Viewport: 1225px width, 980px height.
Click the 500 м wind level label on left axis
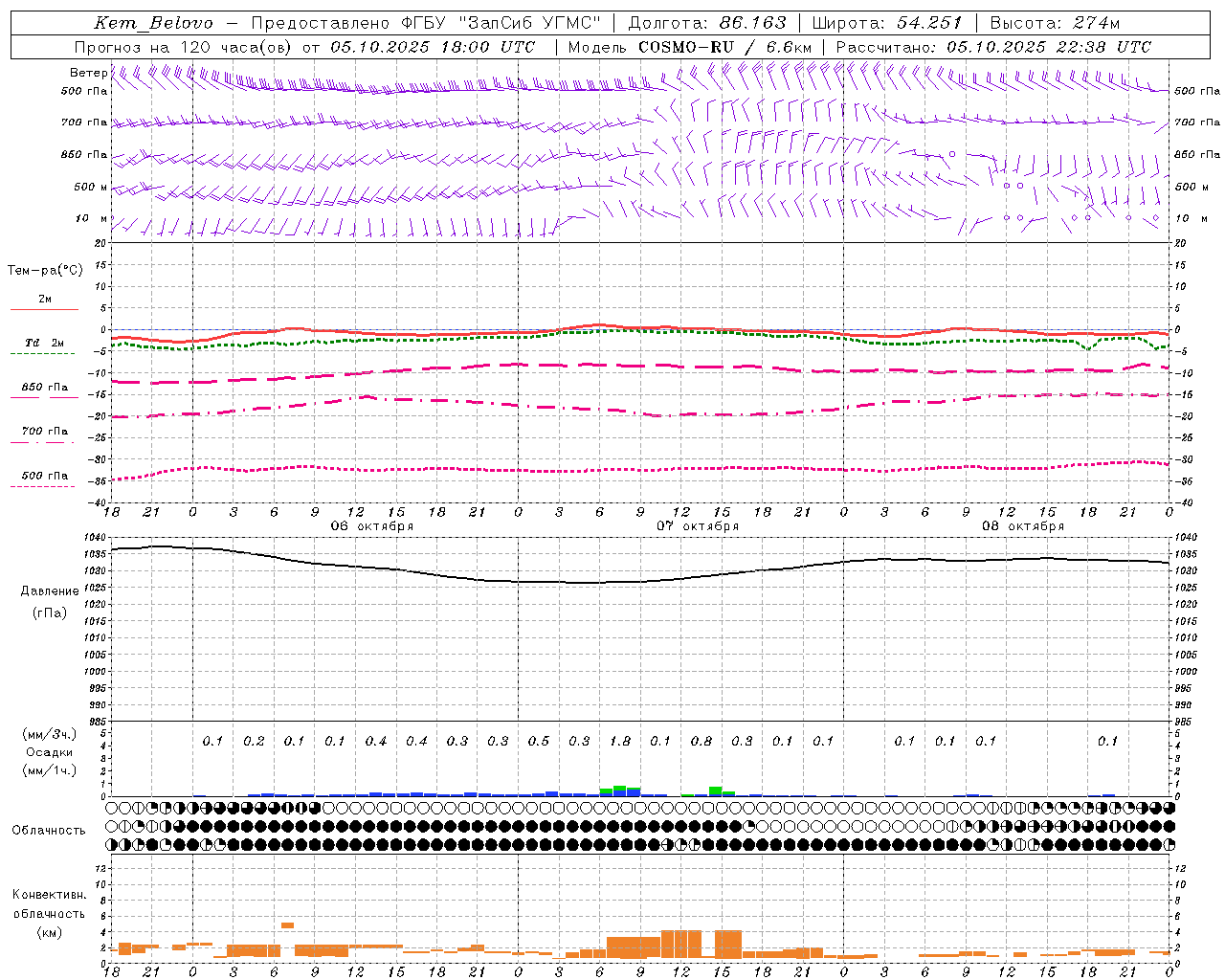tap(91, 187)
